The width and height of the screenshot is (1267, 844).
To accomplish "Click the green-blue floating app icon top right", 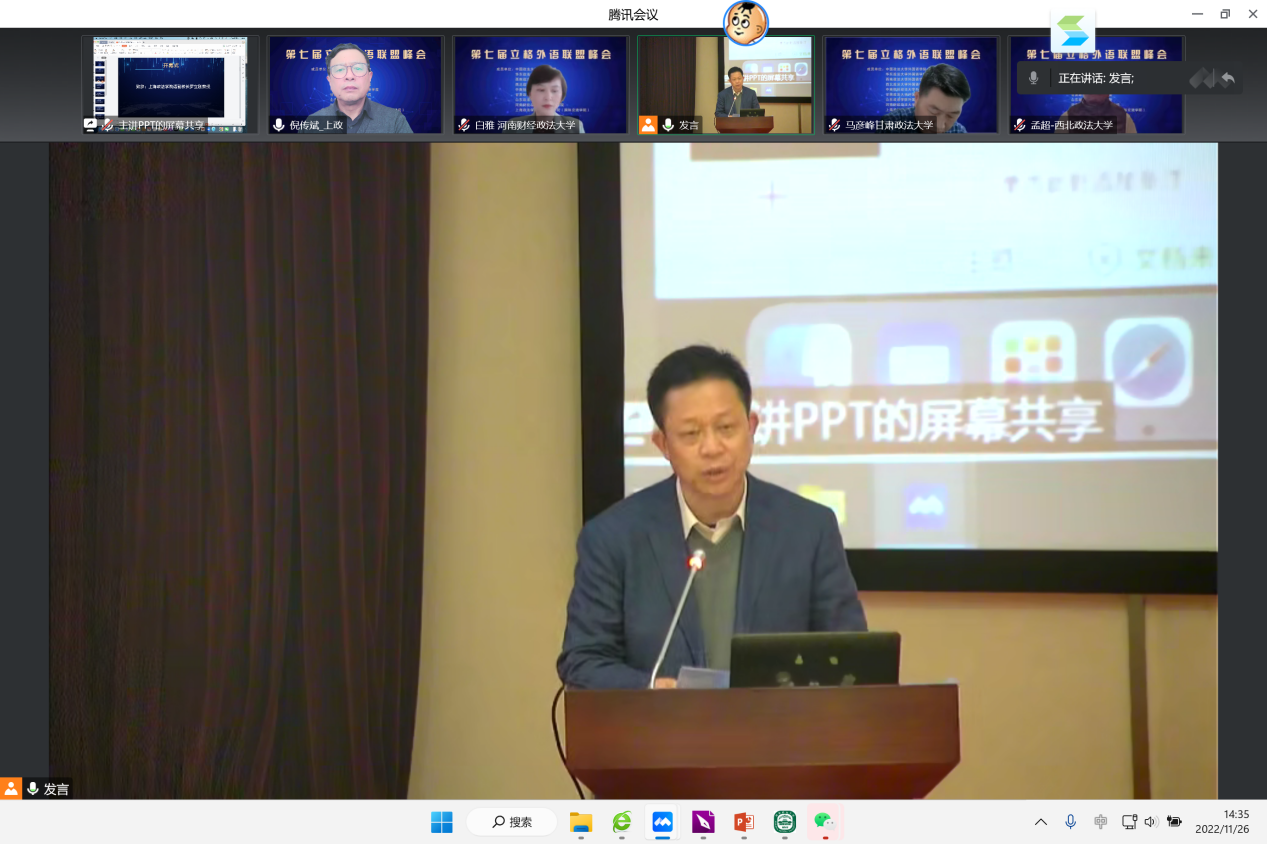I will [x=1072, y=32].
